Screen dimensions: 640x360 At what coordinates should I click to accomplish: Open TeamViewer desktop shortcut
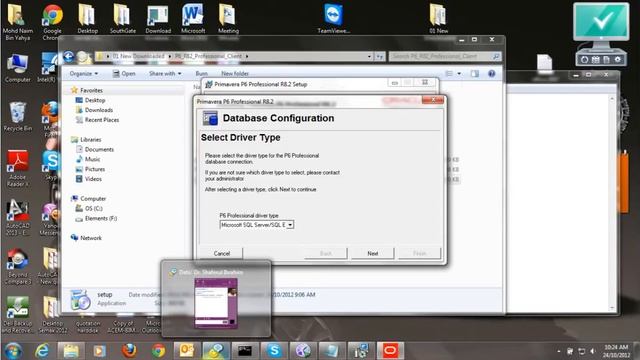click(x=333, y=18)
